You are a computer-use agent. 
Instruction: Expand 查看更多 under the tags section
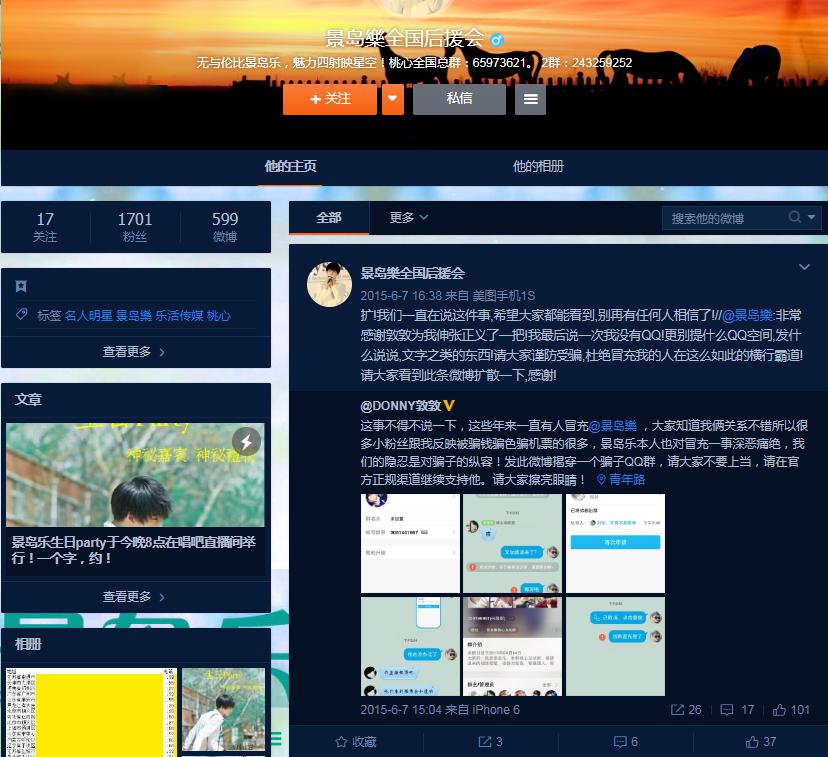135,352
